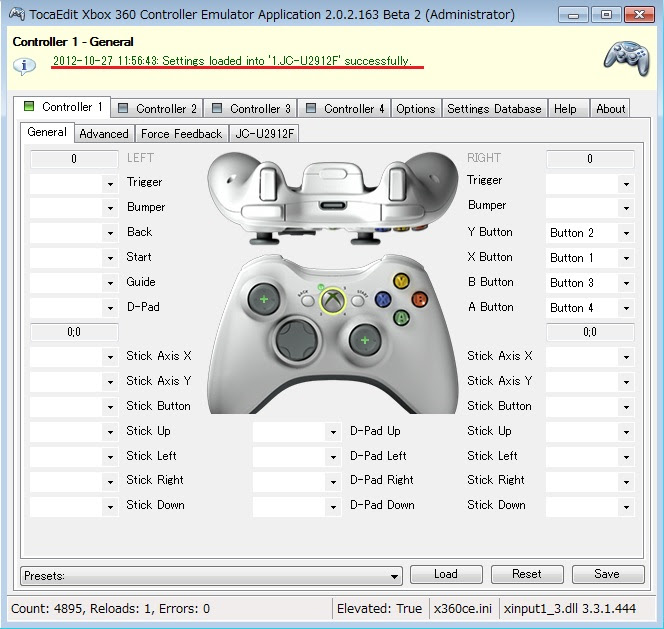Click the status square on the Controller 4 tab

pyautogui.click(x=311, y=108)
